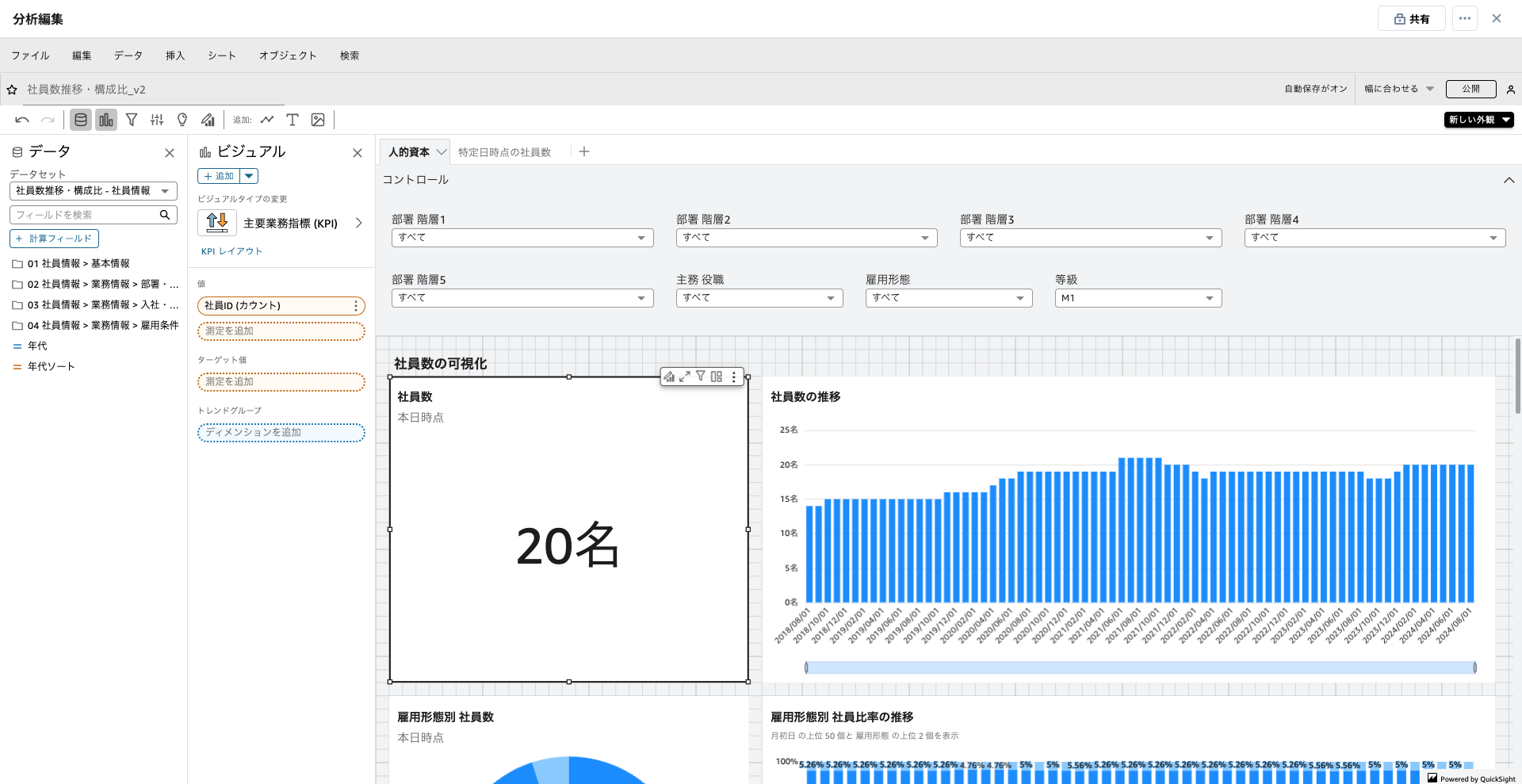
Task: Open the insights lightbulb icon
Action: click(182, 120)
